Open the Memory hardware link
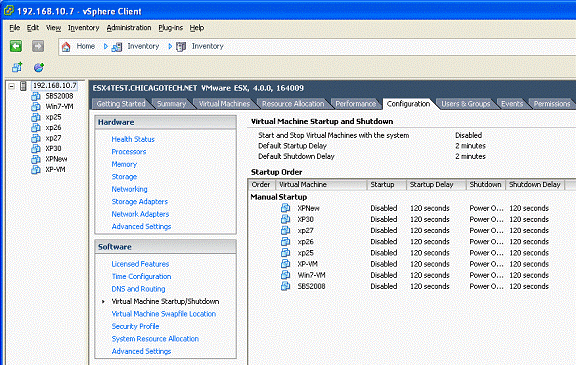The height and width of the screenshot is (365, 576). tap(124, 164)
